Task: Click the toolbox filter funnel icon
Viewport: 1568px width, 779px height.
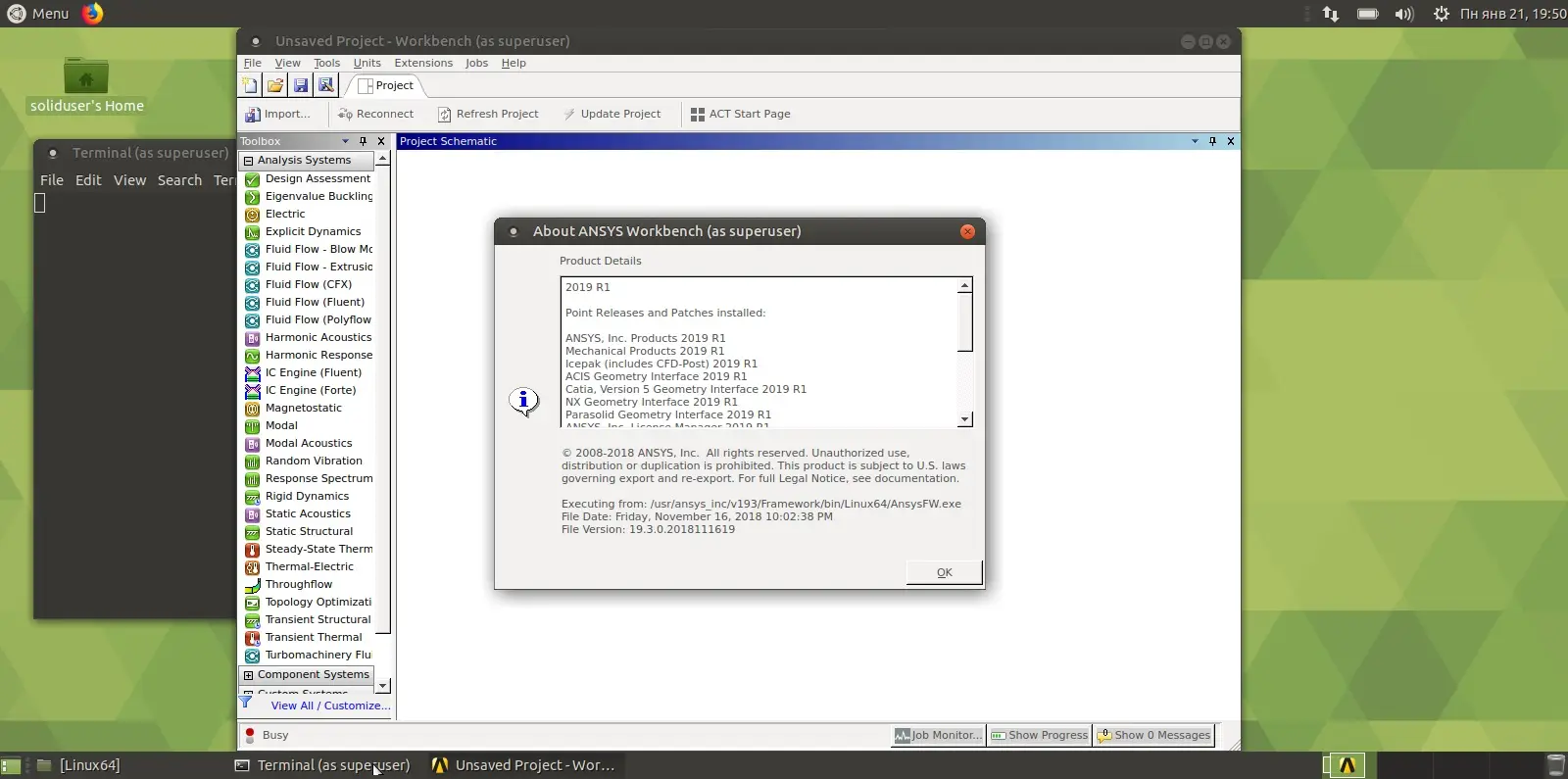Action: point(246,702)
